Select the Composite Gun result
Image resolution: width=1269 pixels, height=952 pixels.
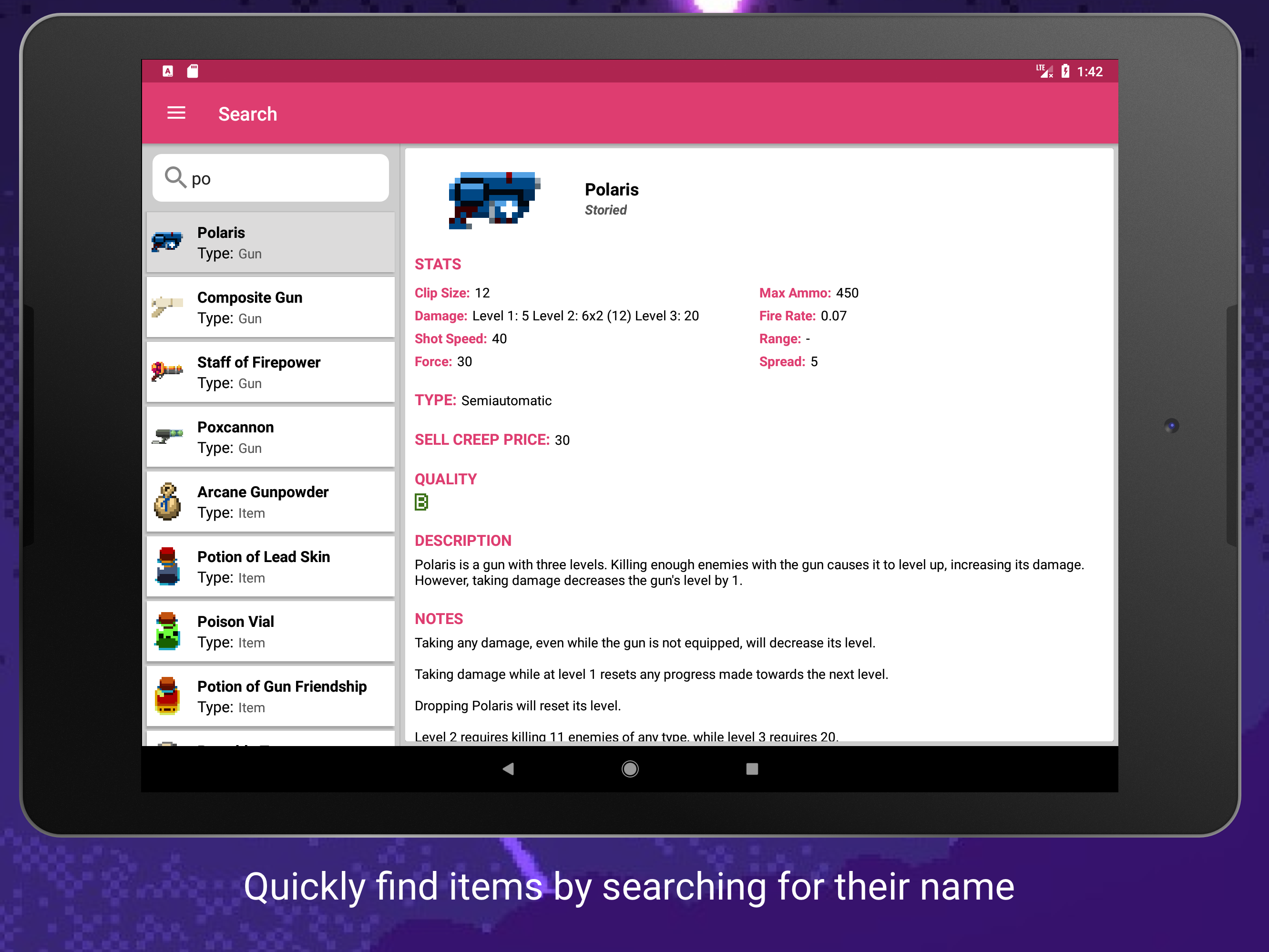tap(271, 307)
